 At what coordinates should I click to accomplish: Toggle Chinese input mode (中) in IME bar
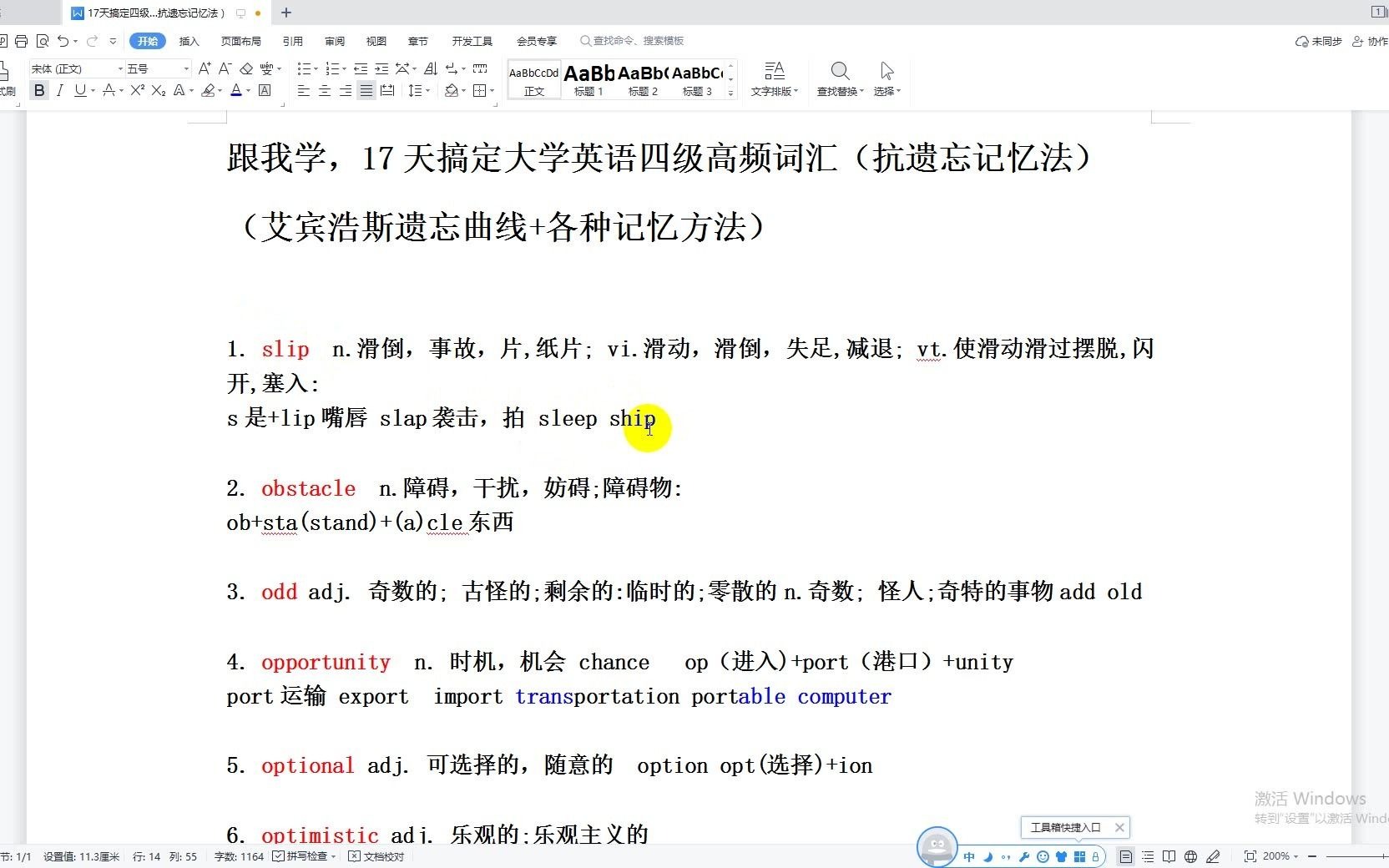point(969,856)
